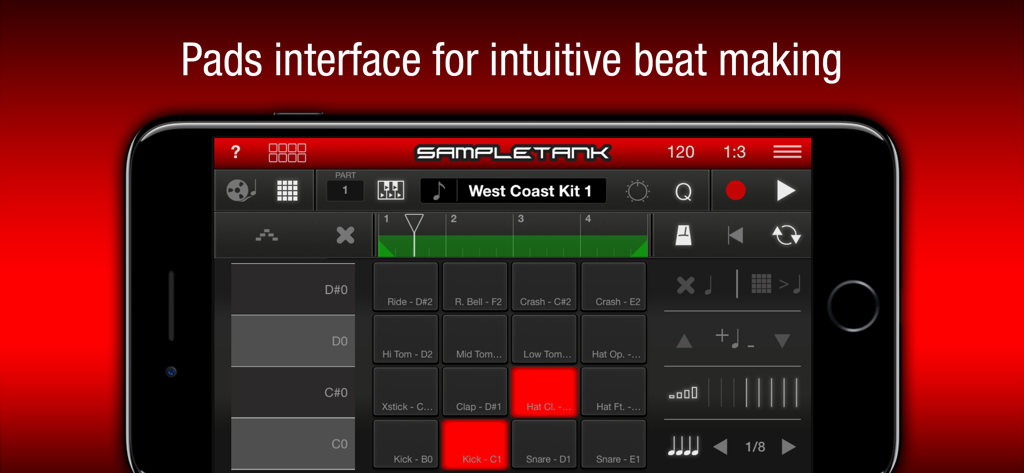Decrease note value with left arrow
Image resolution: width=1024 pixels, height=473 pixels.
tap(720, 447)
